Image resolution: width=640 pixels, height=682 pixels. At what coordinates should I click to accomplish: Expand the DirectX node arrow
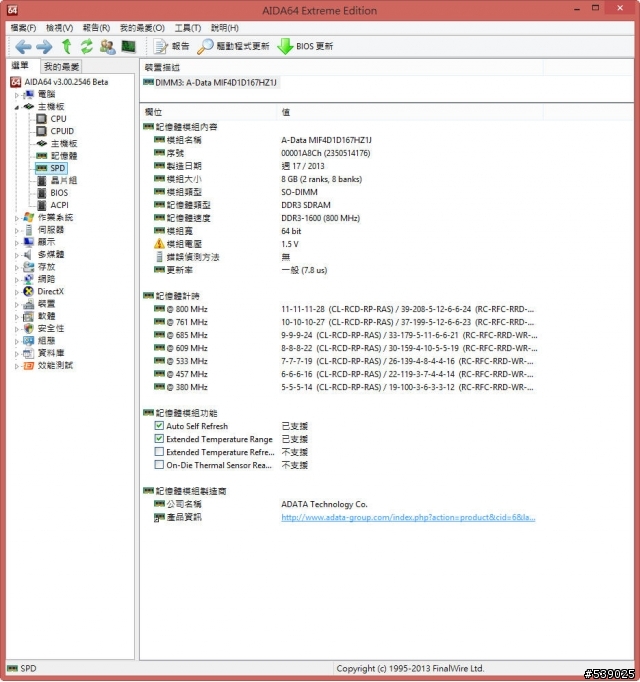17,292
